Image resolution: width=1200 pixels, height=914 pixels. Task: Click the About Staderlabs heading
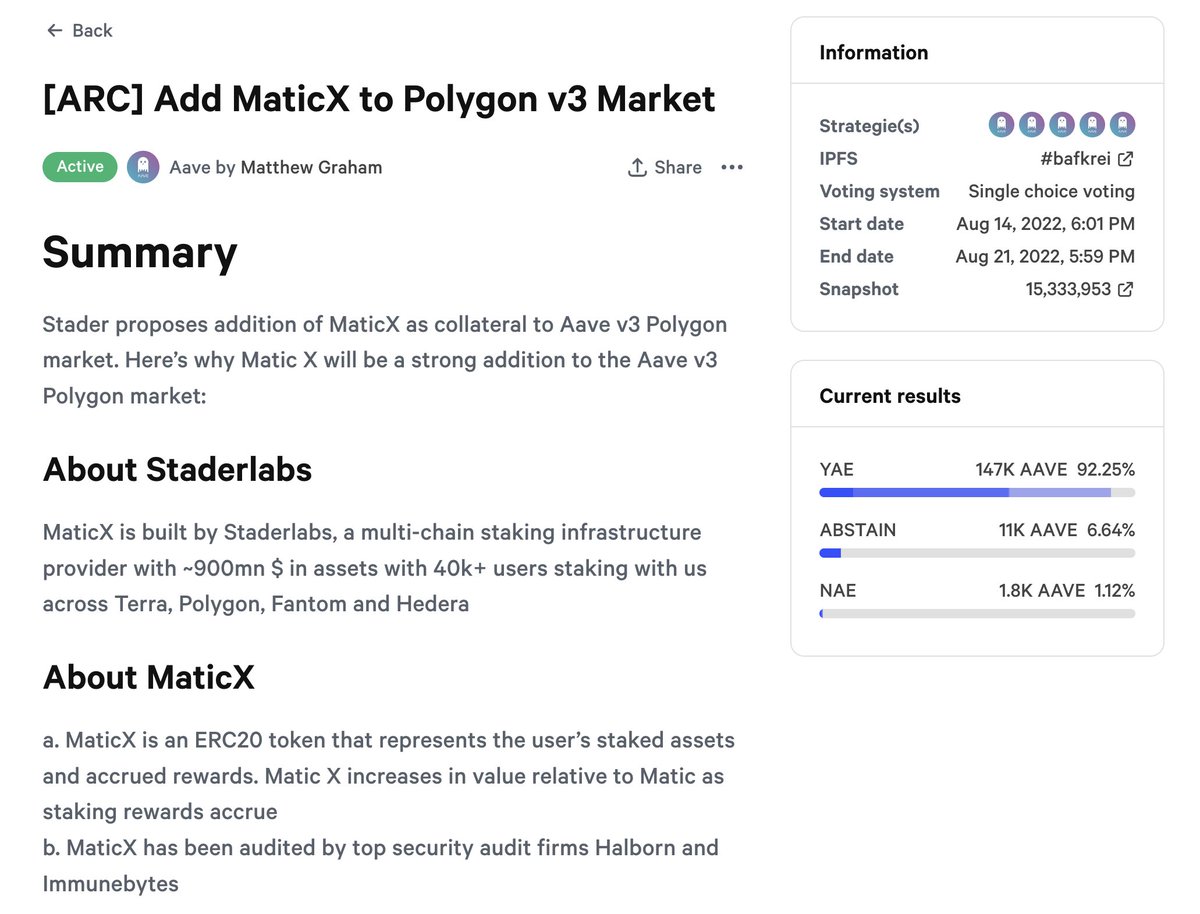tap(177, 469)
